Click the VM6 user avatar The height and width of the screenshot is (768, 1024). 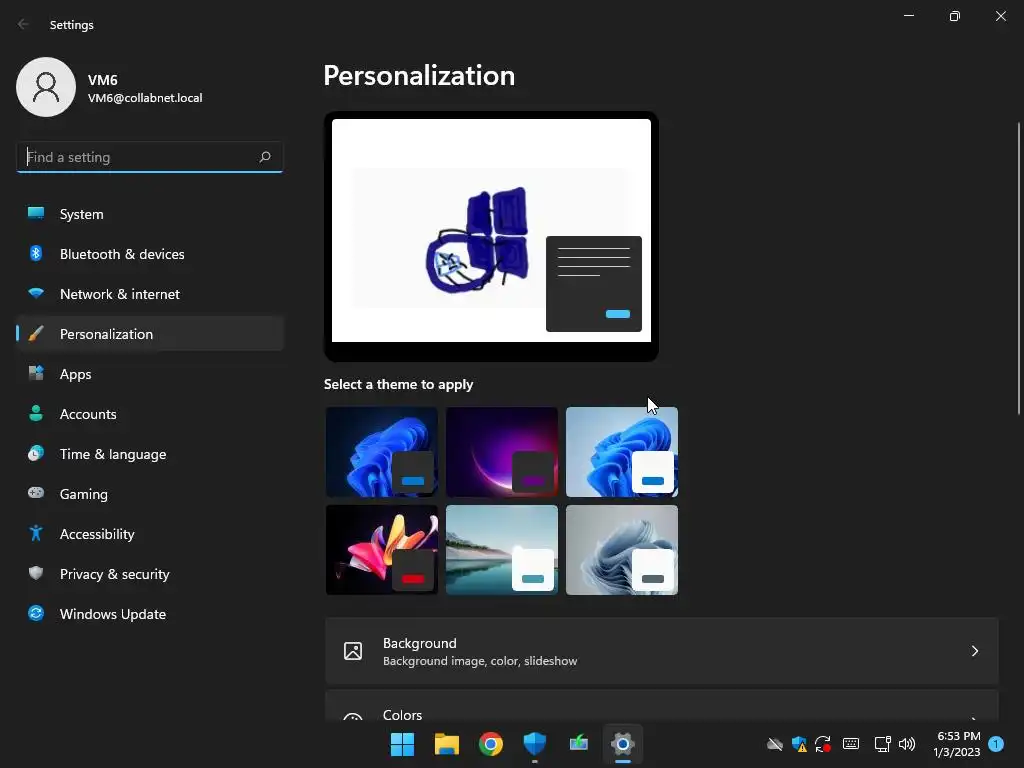46,87
